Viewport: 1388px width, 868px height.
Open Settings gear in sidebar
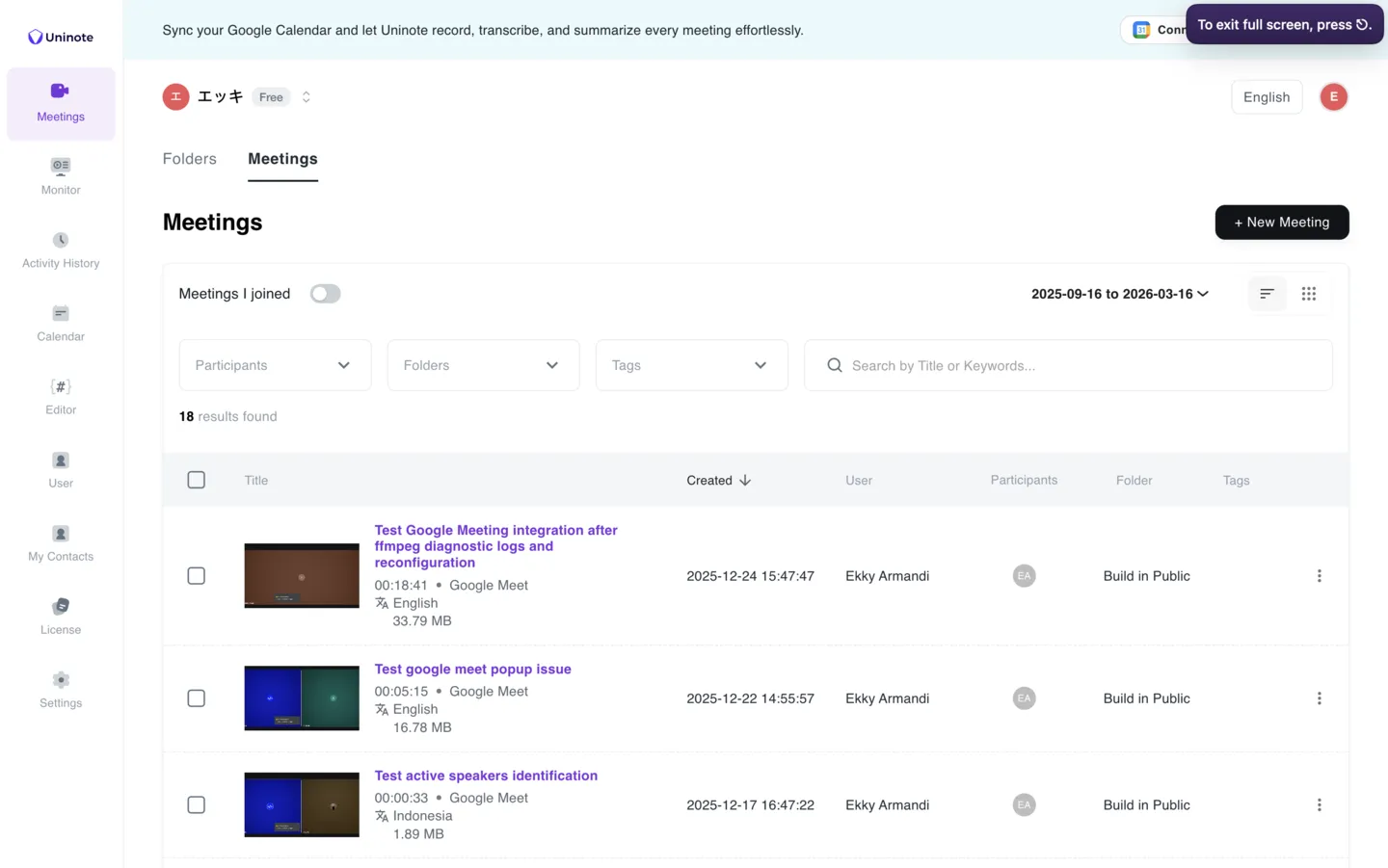tap(61, 680)
